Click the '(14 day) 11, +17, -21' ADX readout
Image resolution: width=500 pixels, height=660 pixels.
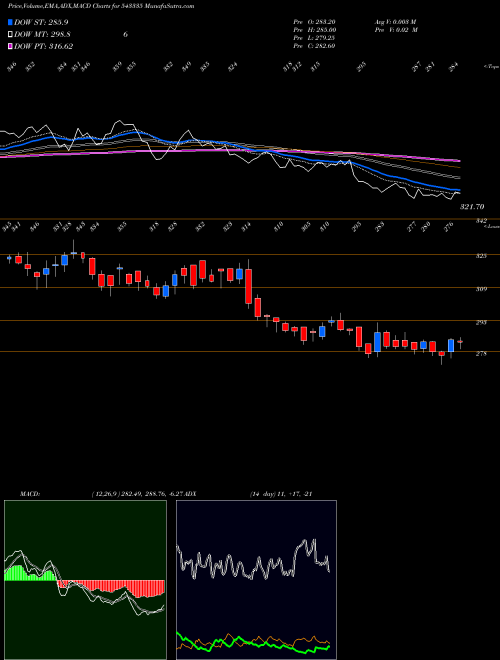point(280,494)
